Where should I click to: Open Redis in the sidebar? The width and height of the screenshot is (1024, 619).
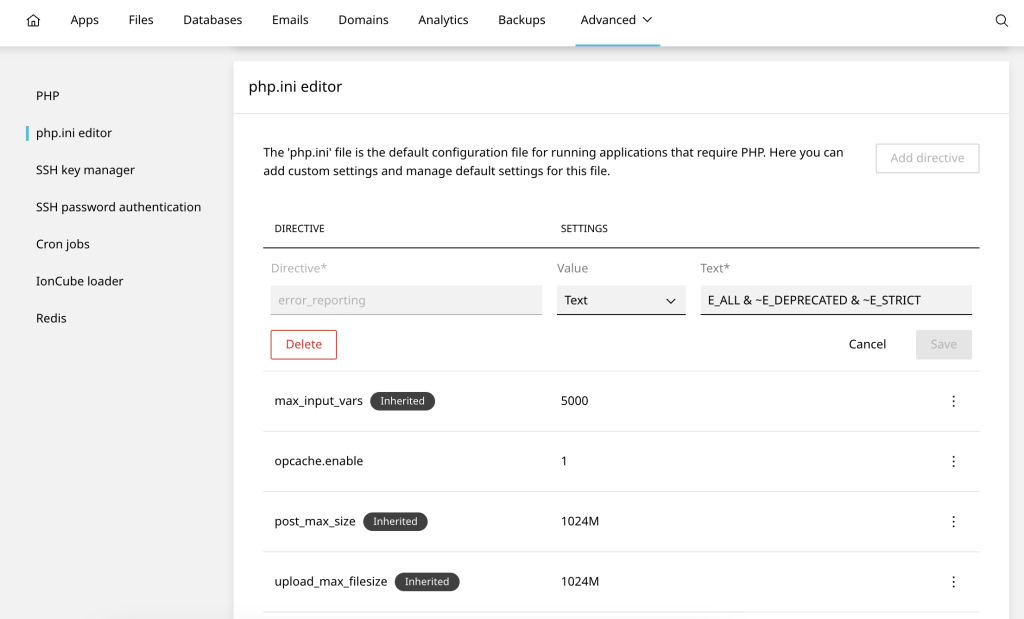coord(51,319)
